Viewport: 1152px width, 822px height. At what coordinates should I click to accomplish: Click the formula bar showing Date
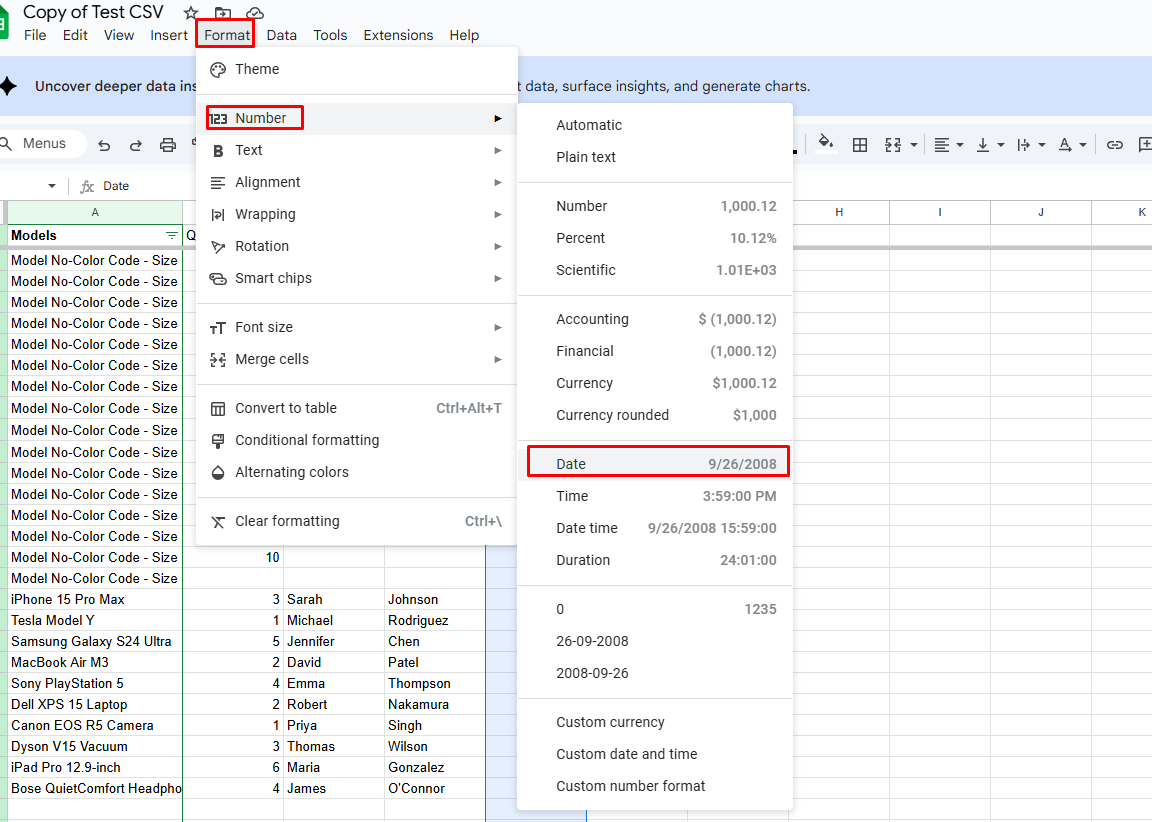[116, 186]
